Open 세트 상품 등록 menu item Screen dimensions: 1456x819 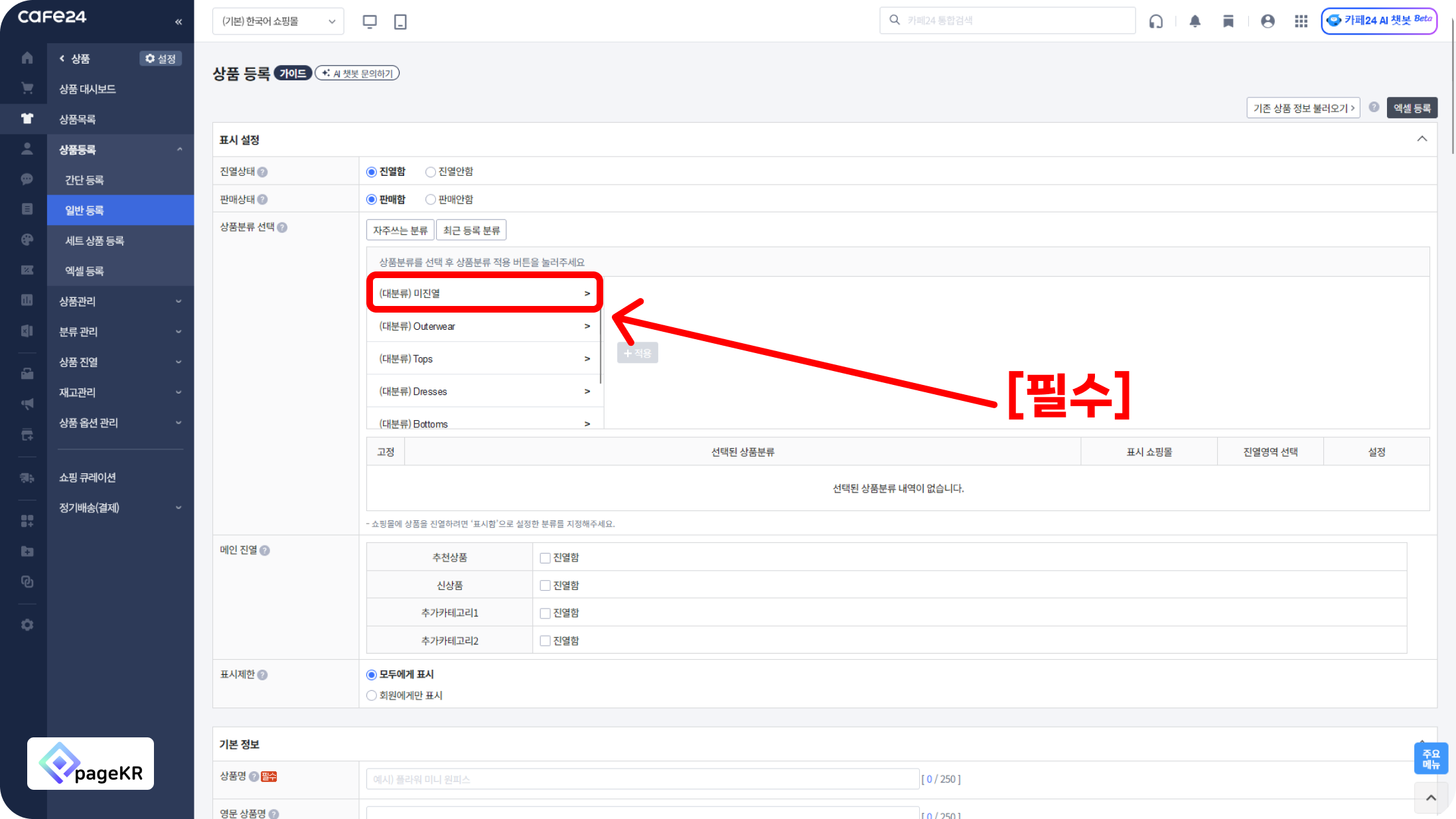pyautogui.click(x=94, y=240)
